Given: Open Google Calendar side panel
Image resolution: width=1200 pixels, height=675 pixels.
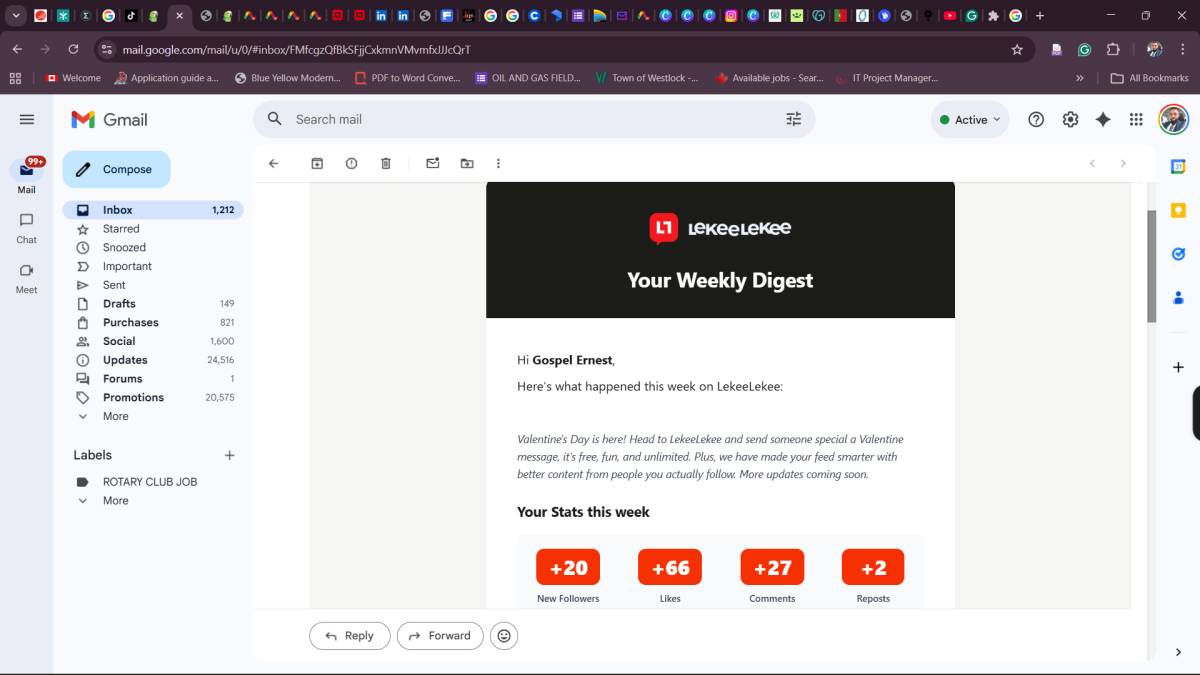Looking at the screenshot, I should pos(1178,166).
